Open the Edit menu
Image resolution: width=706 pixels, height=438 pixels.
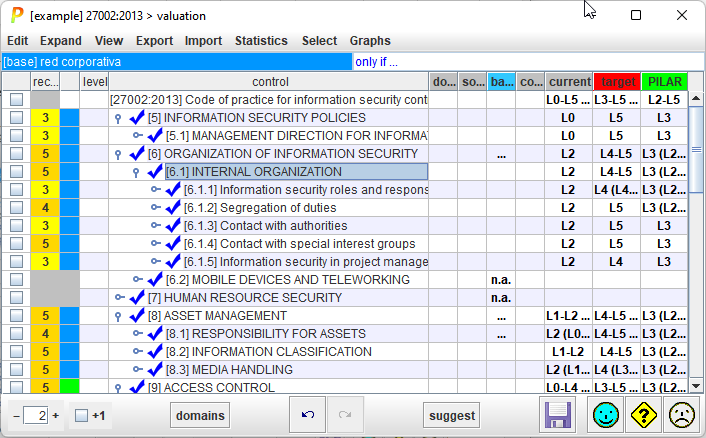(x=18, y=41)
